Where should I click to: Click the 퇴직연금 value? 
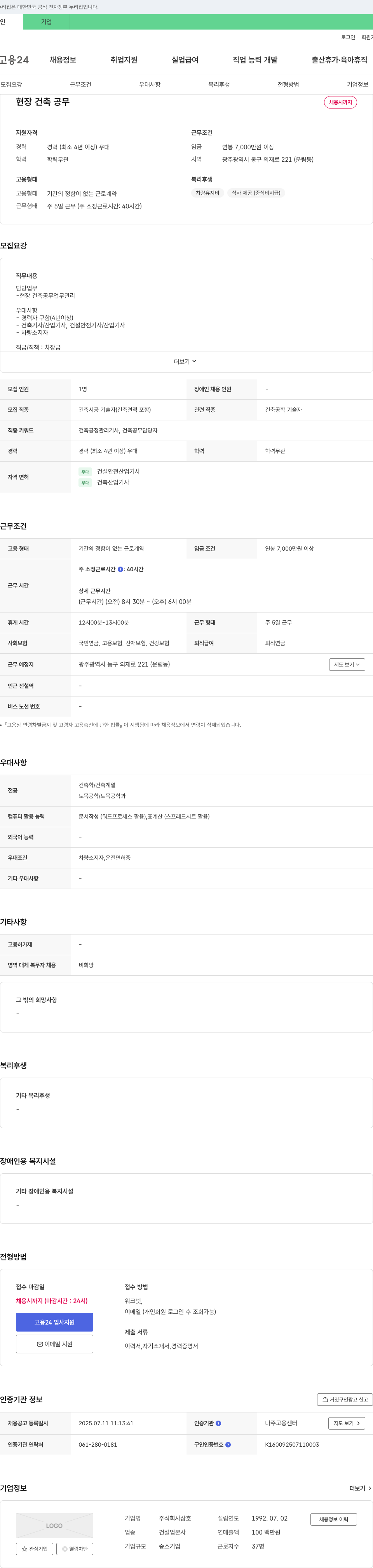click(275, 643)
